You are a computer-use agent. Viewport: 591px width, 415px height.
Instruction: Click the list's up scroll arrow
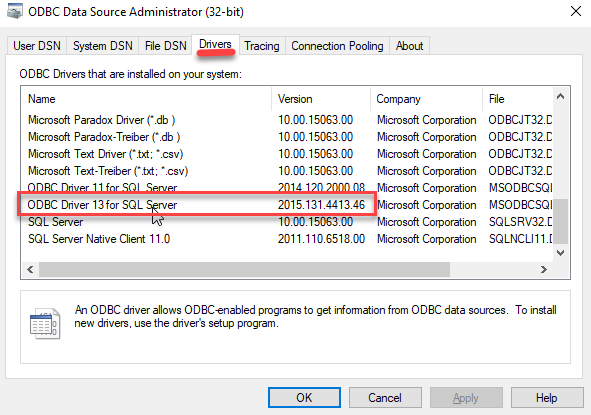[x=560, y=96]
